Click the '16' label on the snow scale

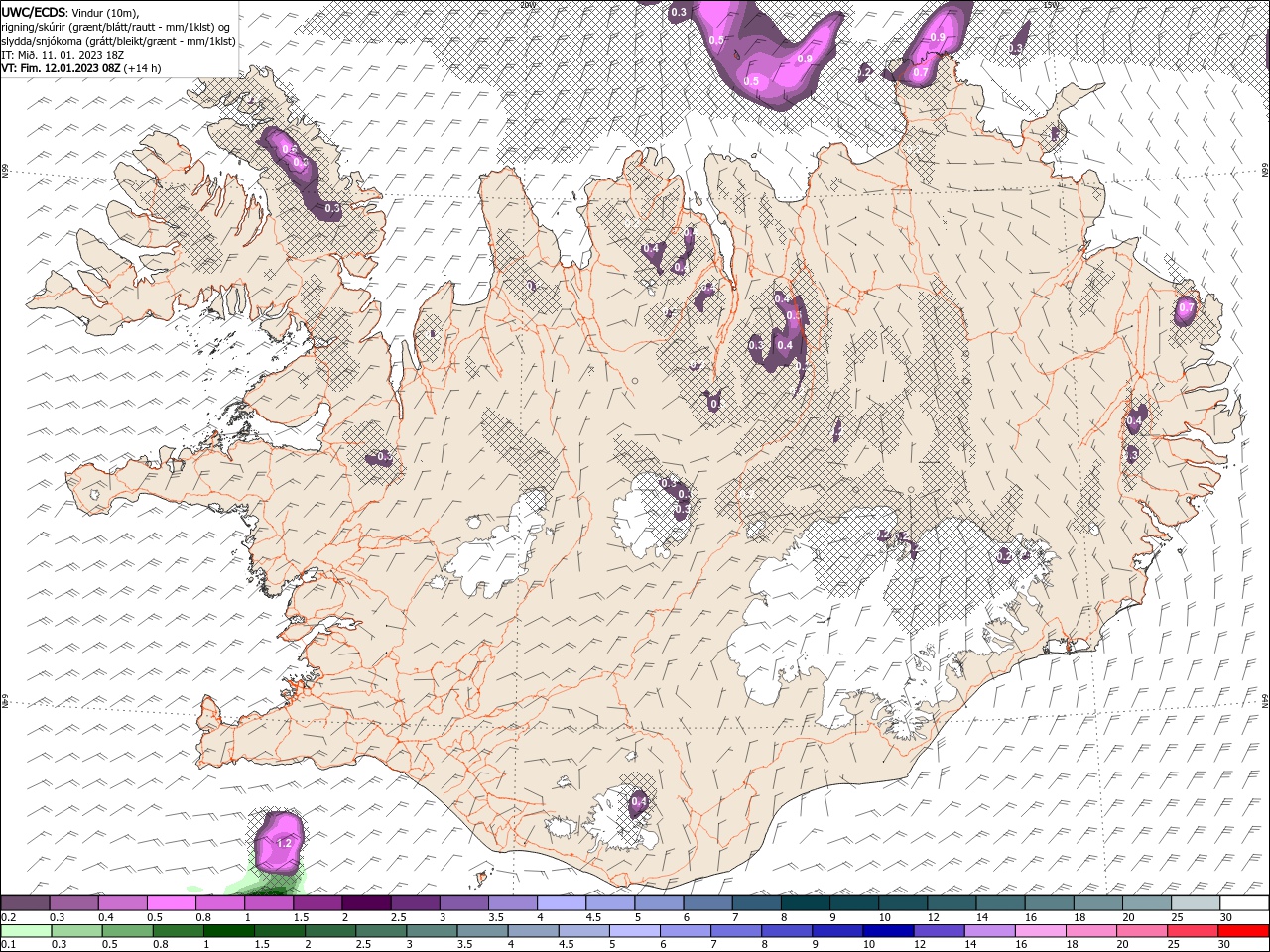tap(1031, 917)
